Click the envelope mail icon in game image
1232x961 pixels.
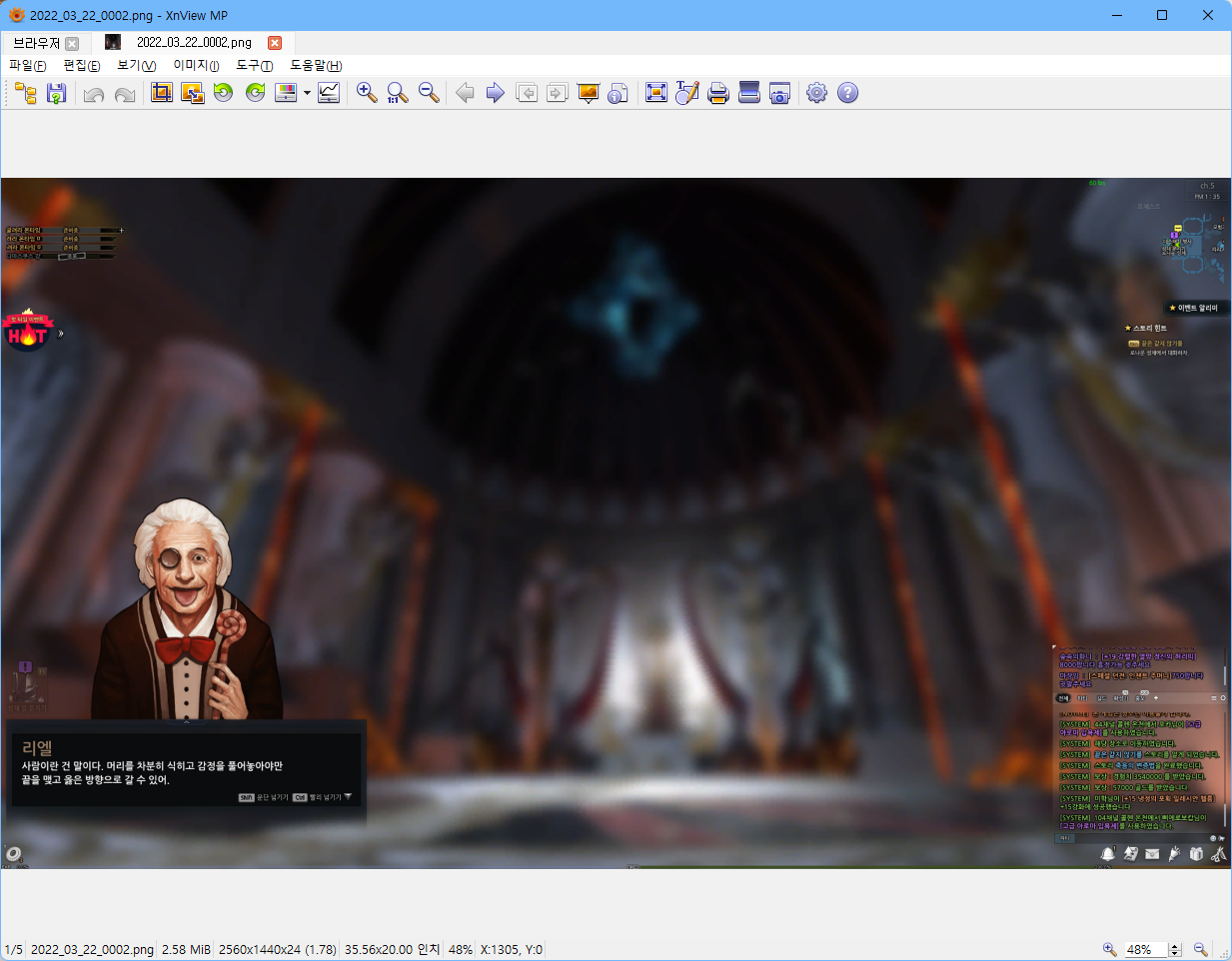(1152, 854)
